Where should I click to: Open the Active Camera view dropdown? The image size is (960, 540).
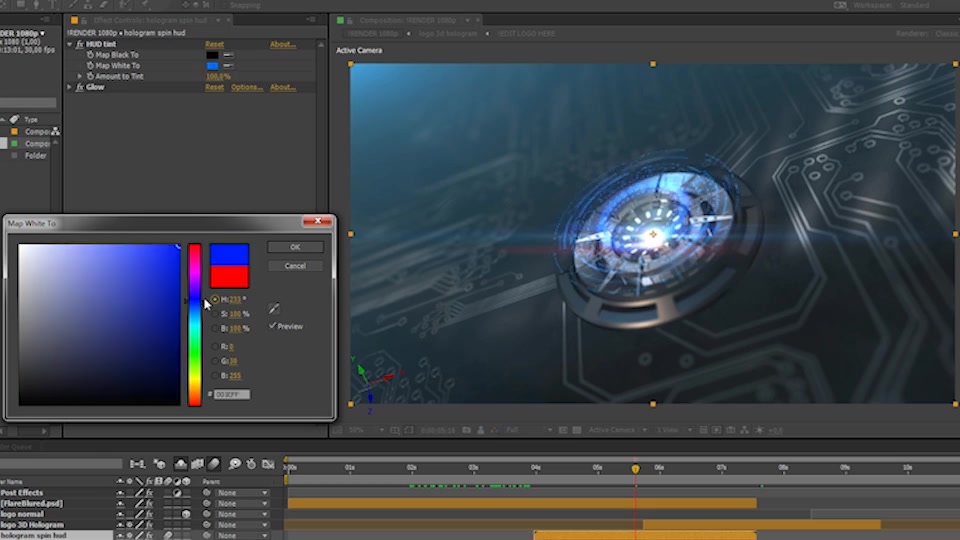617,430
